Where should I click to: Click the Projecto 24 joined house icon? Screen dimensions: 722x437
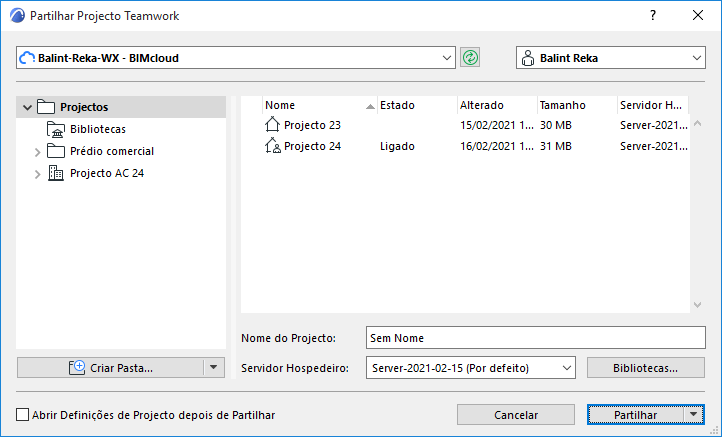coord(273,146)
